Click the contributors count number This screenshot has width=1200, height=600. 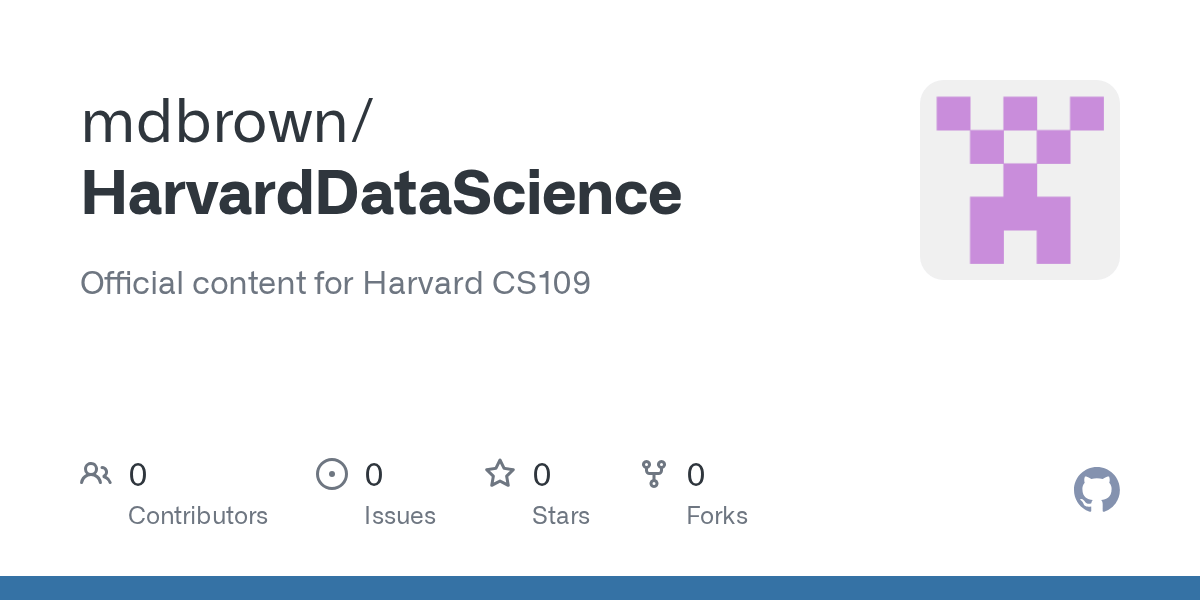click(x=138, y=474)
